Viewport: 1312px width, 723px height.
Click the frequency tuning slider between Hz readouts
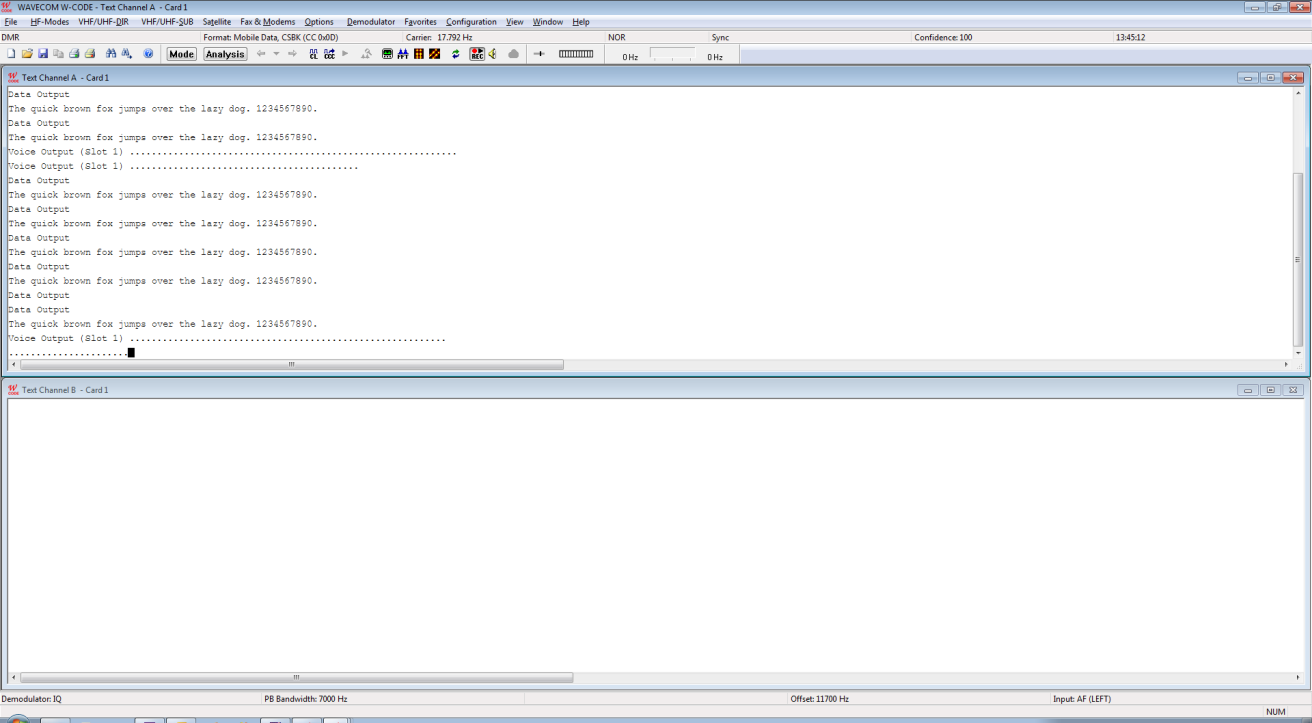[671, 56]
